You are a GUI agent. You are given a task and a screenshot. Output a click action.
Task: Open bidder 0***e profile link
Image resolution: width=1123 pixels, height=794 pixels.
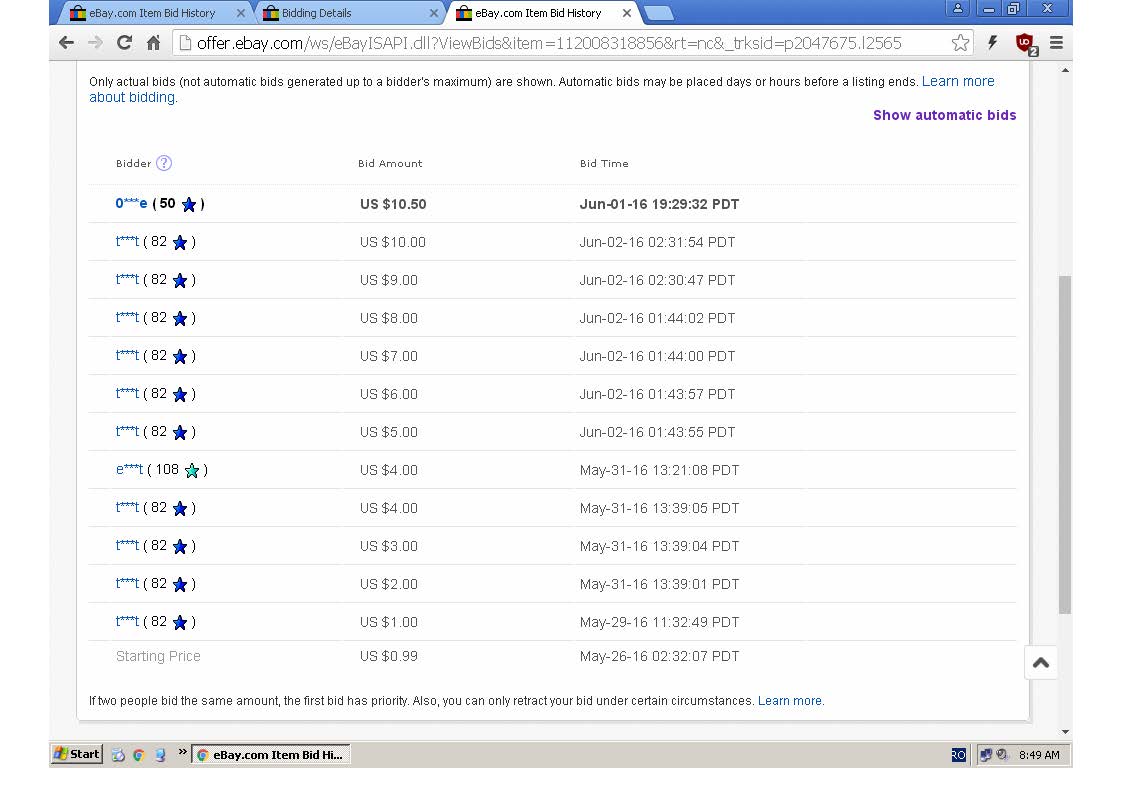pyautogui.click(x=131, y=203)
